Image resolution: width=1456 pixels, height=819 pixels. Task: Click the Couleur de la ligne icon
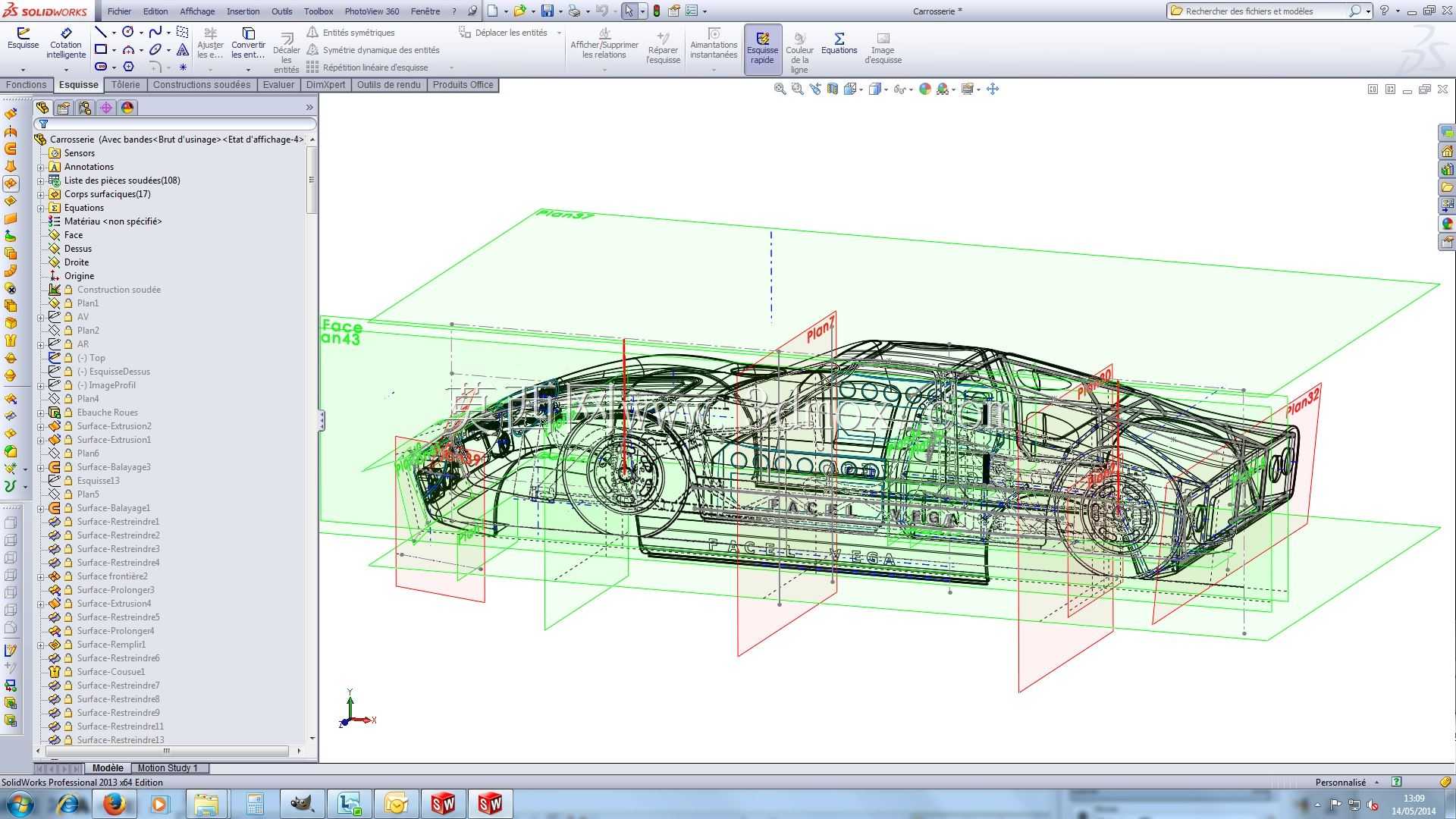point(799,52)
